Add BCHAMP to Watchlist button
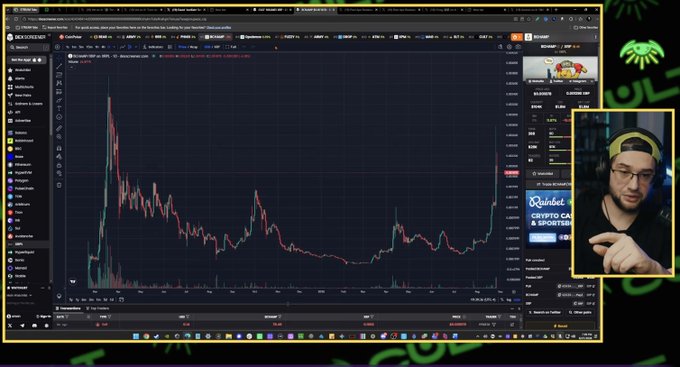Screen dimensions: 680x367 pyautogui.click(x=543, y=174)
